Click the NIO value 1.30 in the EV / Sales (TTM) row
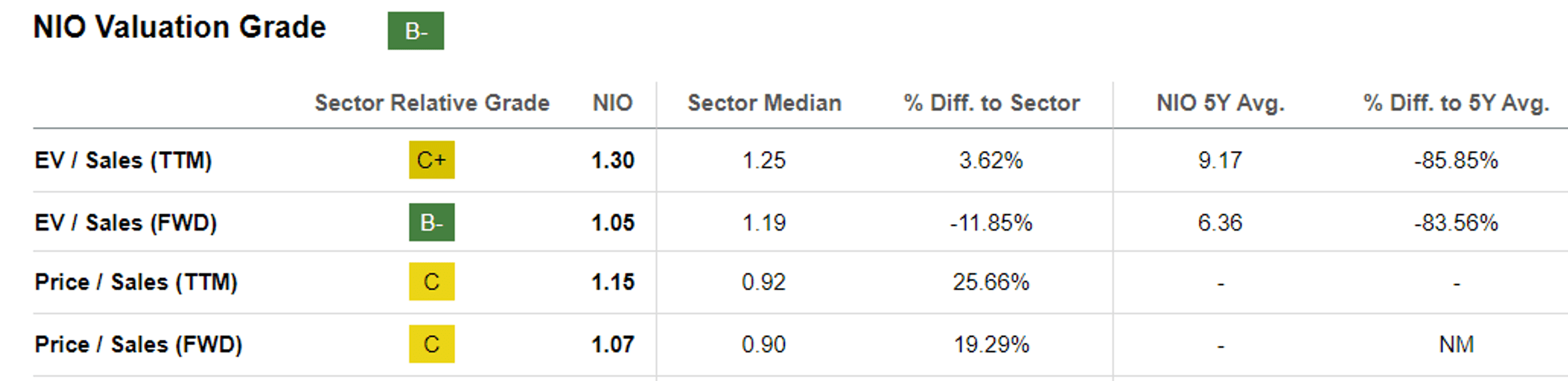The height and width of the screenshot is (381, 1568). [x=612, y=160]
